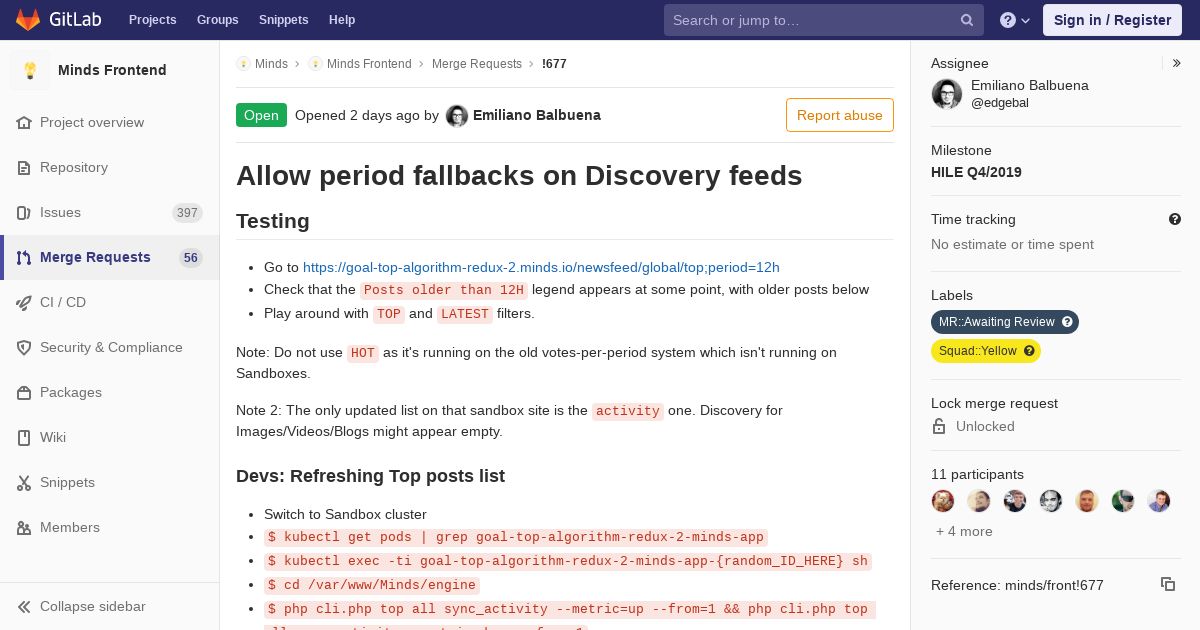Image resolution: width=1200 pixels, height=630 pixels.
Task: Copy reference minds/front!677 icon
Action: 1168,584
